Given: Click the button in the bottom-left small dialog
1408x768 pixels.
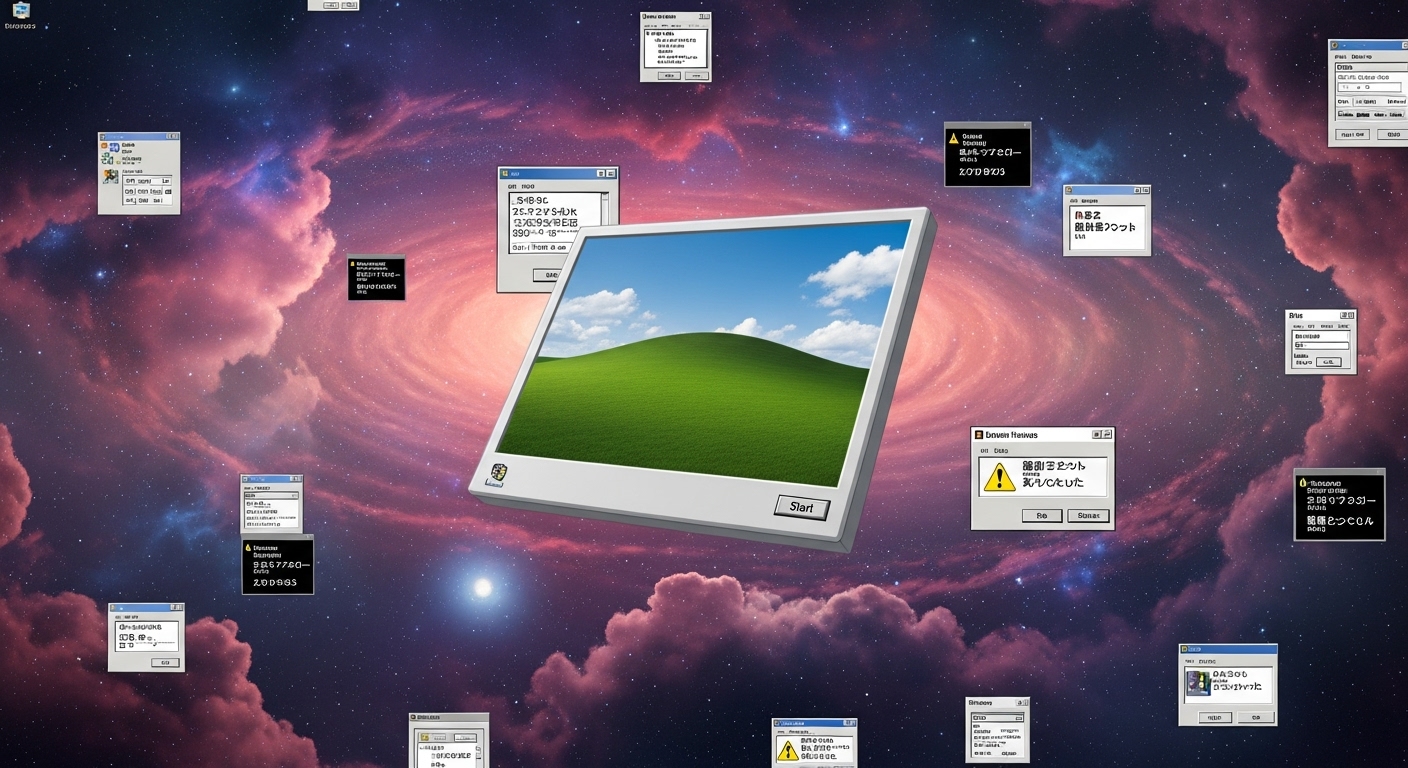Looking at the screenshot, I should 166,662.
